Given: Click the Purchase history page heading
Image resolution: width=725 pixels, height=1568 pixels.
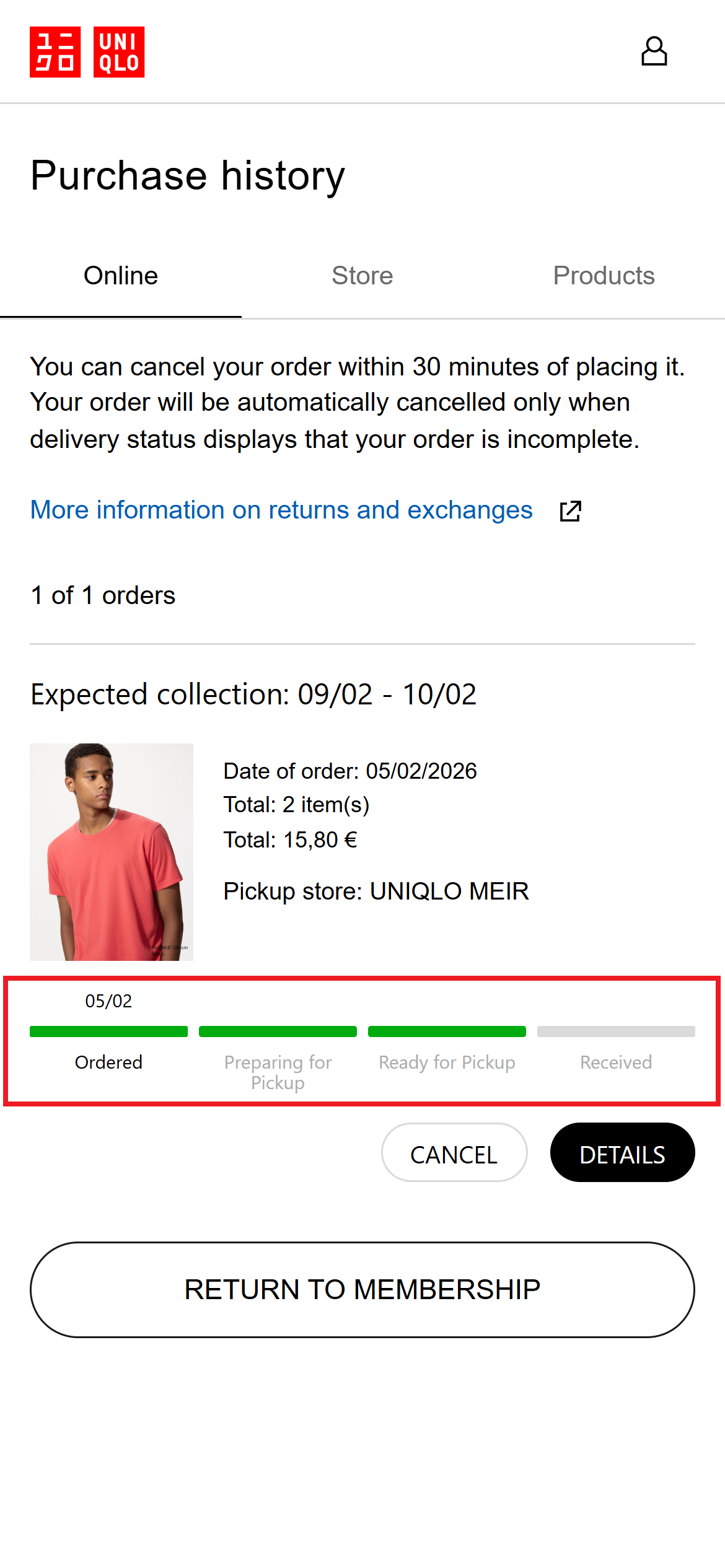Looking at the screenshot, I should pos(188,175).
